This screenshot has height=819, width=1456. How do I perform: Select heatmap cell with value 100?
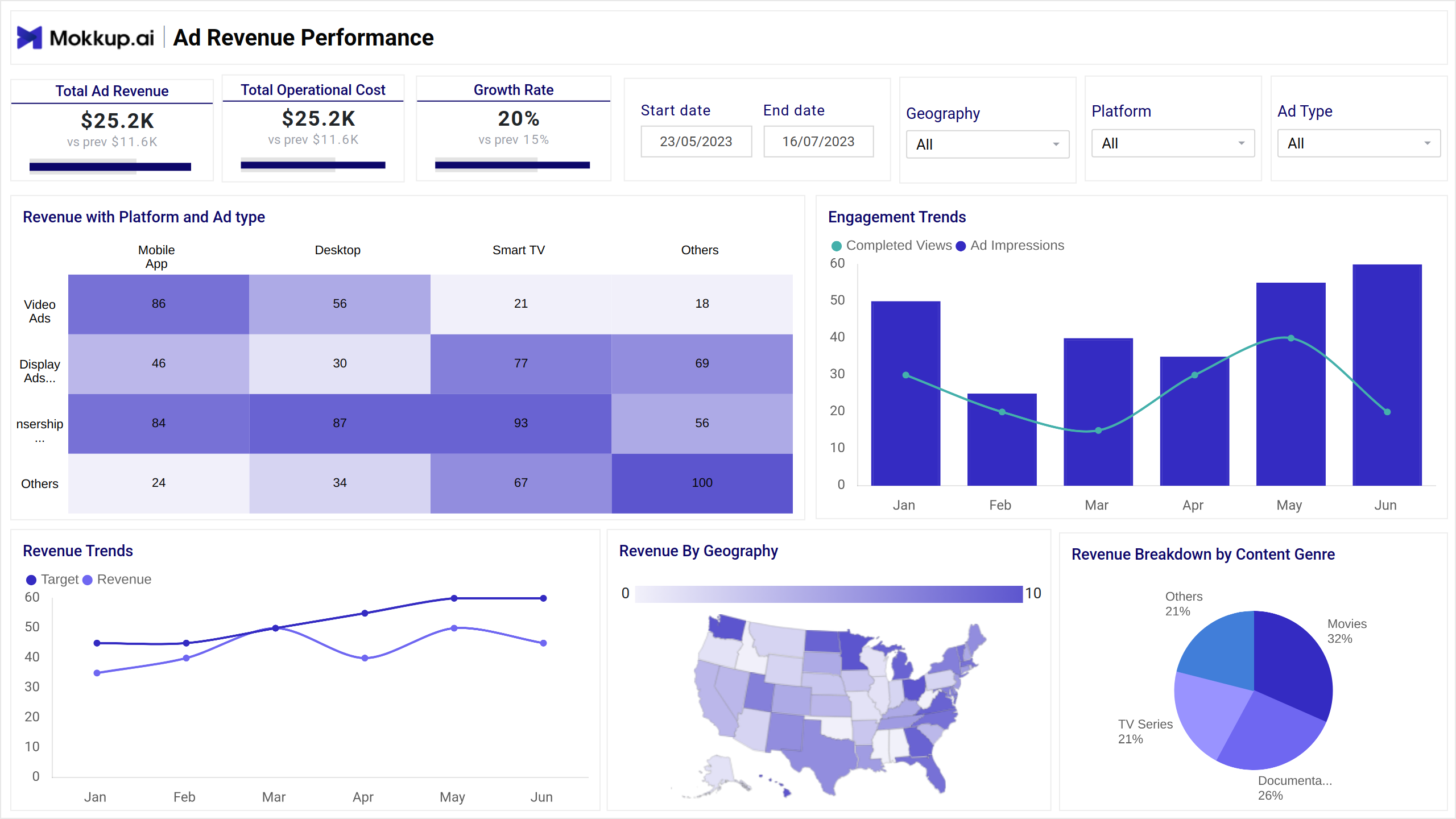tap(702, 483)
